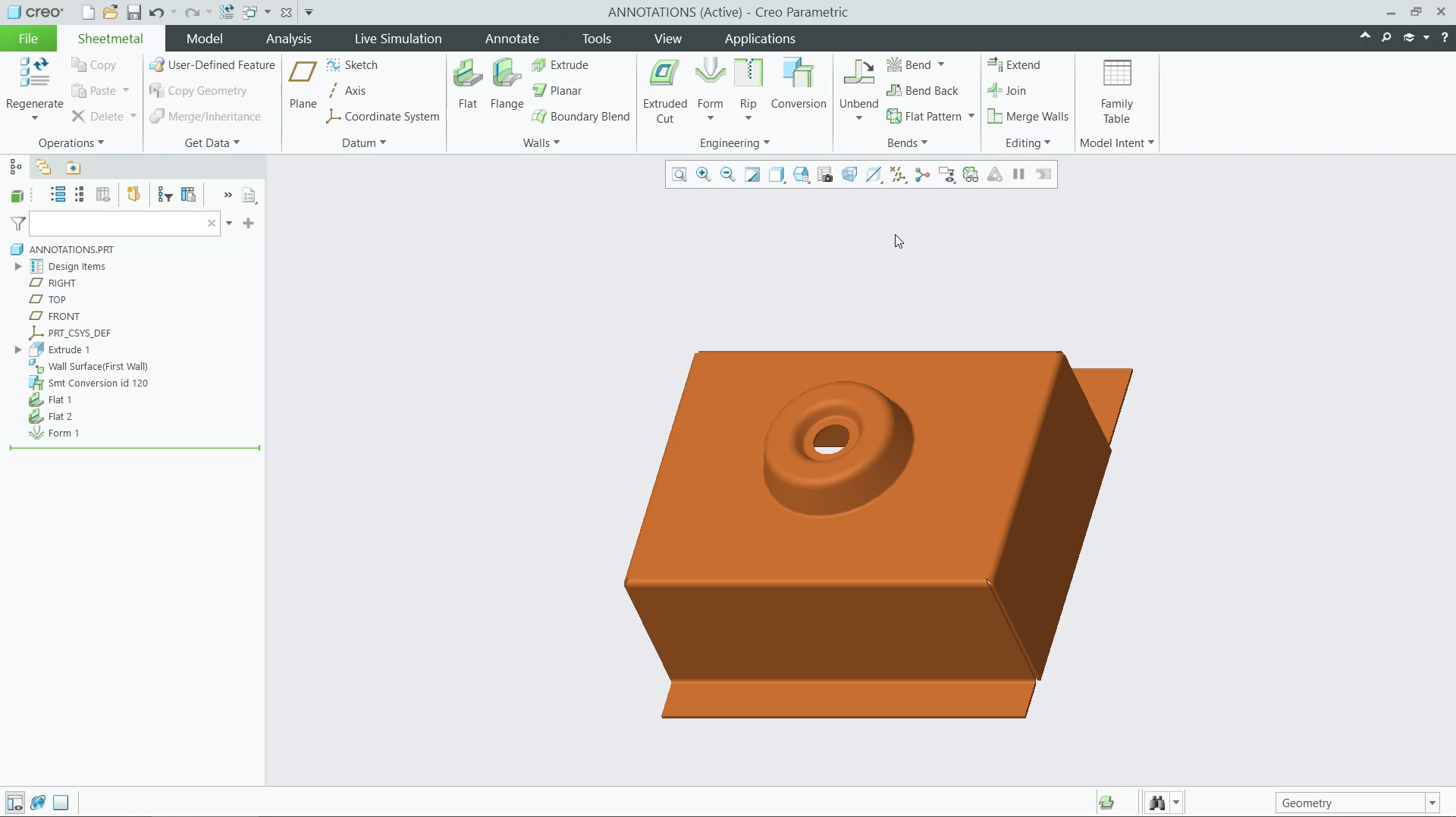Click the Boundary Blend button
1456x817 pixels.
coord(581,117)
